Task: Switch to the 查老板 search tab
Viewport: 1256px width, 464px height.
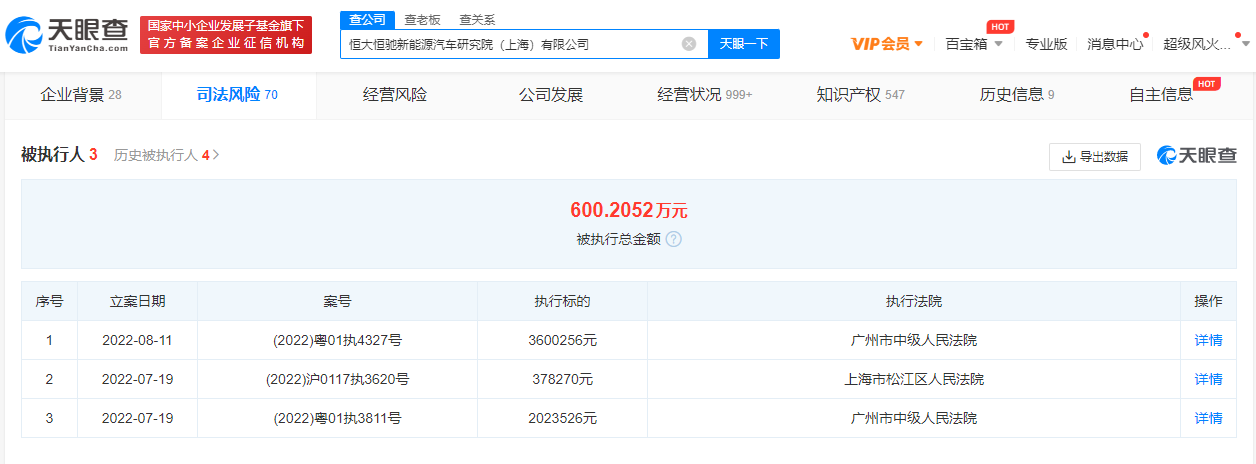Action: coord(422,20)
